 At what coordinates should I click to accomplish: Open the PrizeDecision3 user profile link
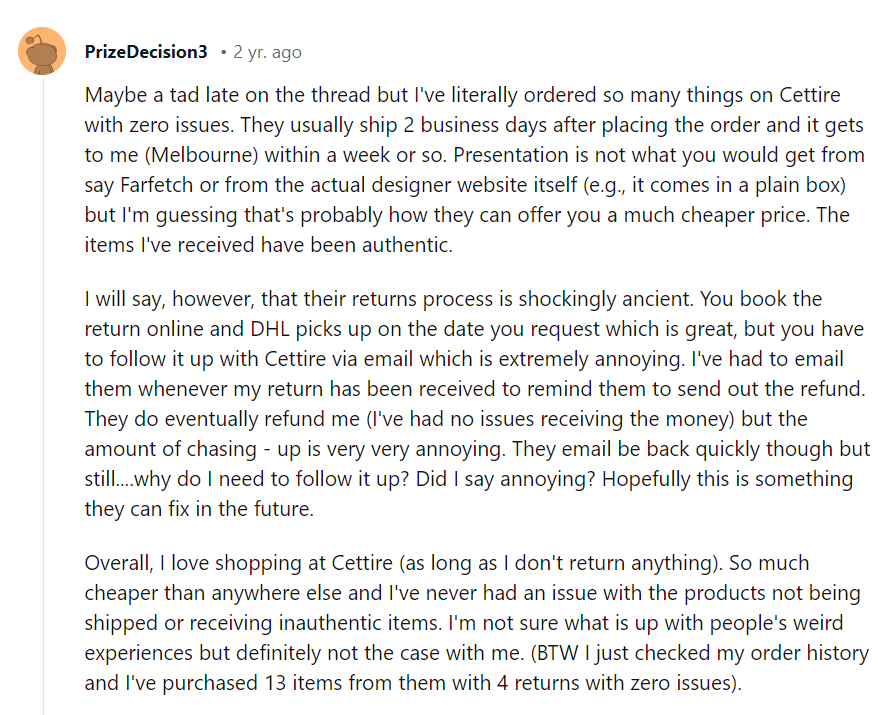coord(146,52)
